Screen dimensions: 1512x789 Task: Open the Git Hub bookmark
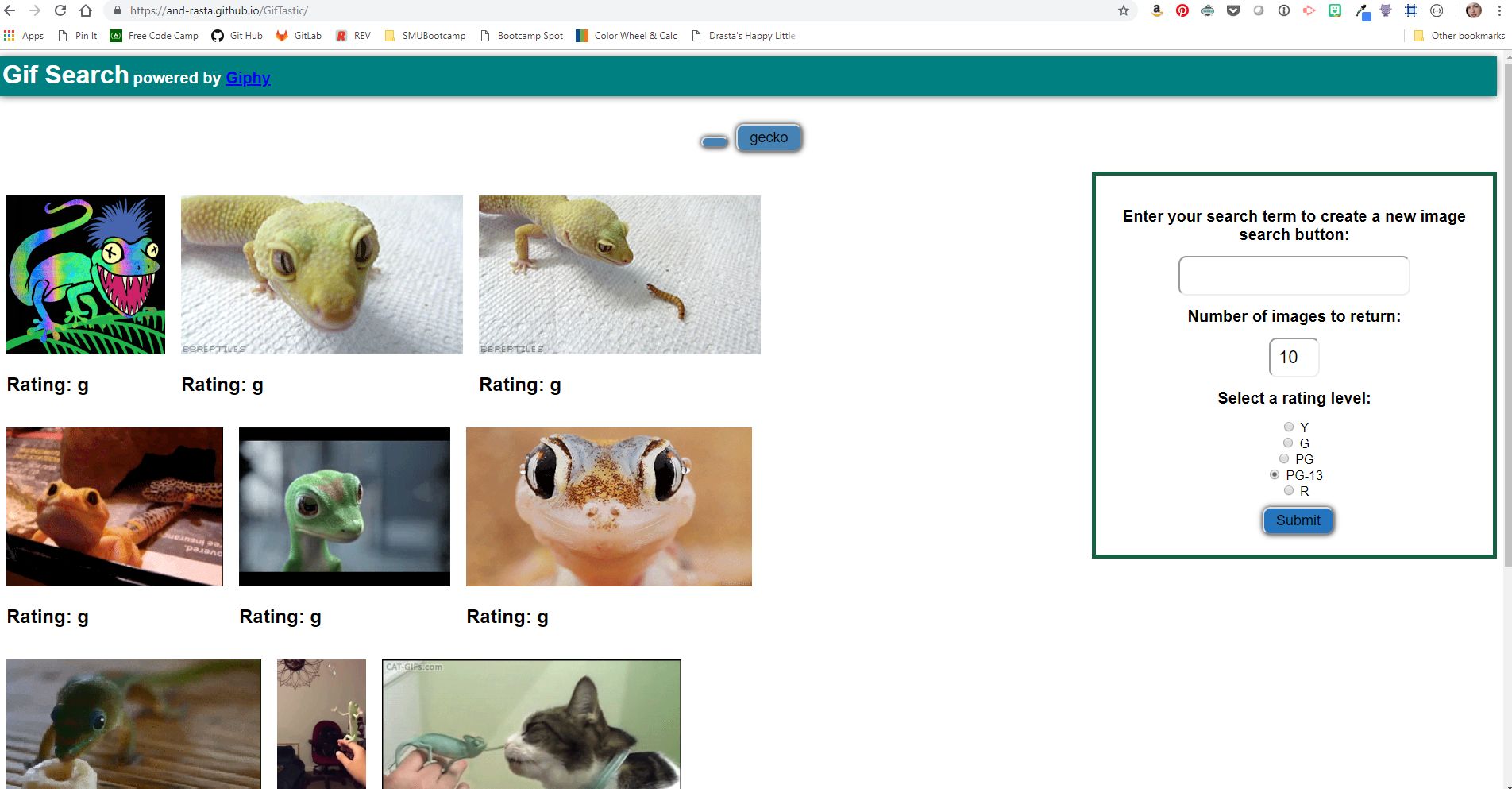click(x=237, y=36)
